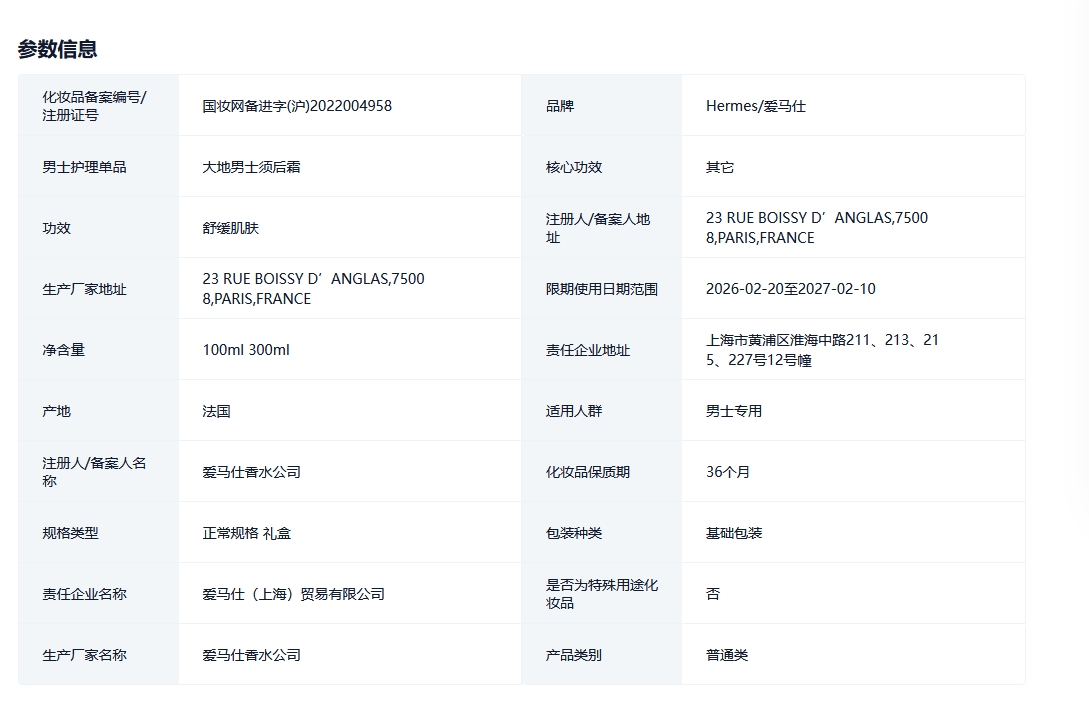Click the 正常规格 礼盒 specification value

[247, 533]
